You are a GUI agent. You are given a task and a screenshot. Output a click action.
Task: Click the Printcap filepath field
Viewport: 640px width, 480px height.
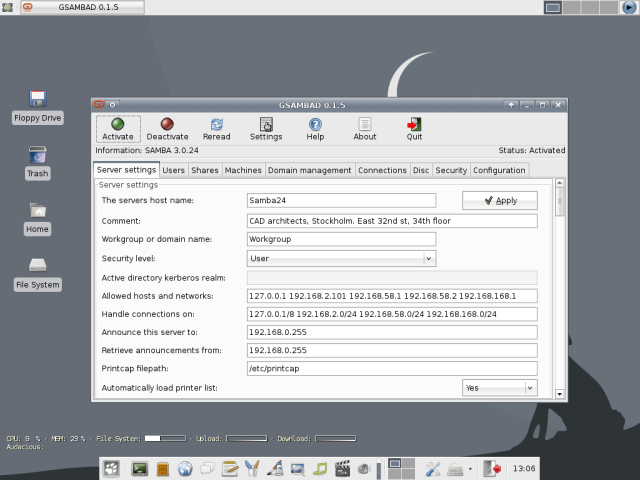point(392,368)
